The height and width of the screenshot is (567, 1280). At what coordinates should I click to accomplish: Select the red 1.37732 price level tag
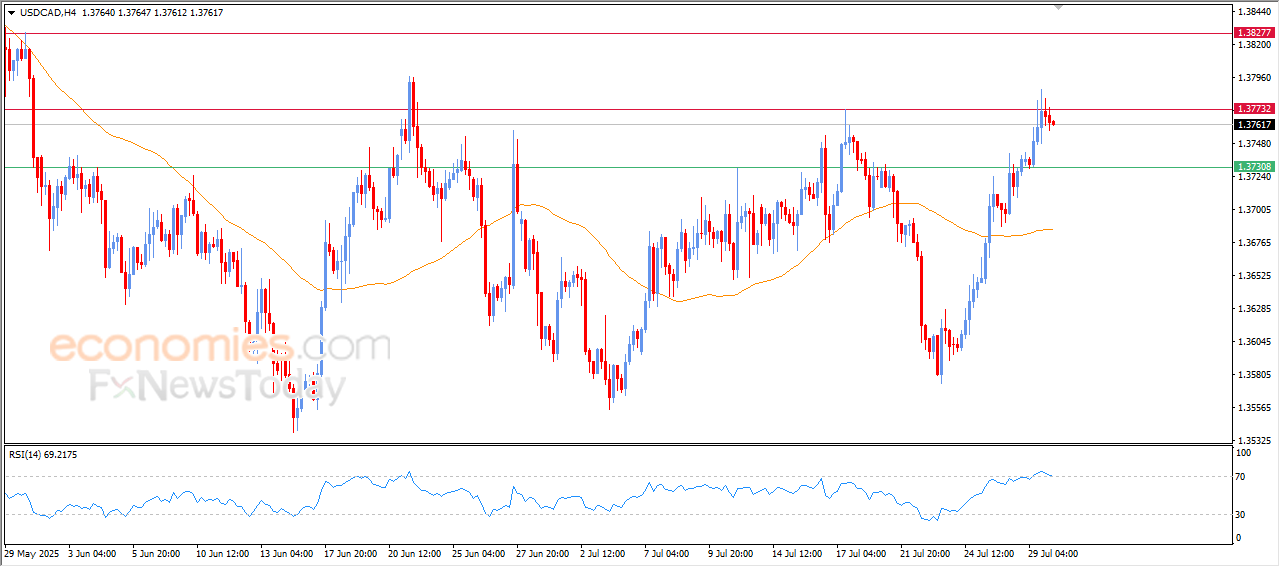click(1254, 109)
